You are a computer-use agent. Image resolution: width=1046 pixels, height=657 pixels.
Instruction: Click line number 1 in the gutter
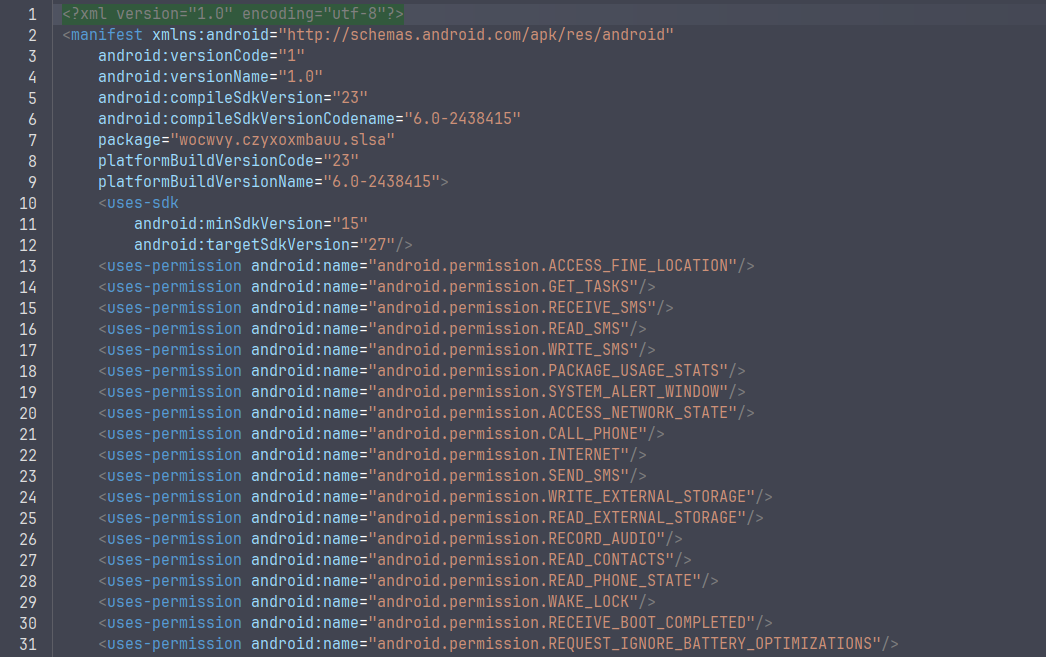[x=32, y=14]
